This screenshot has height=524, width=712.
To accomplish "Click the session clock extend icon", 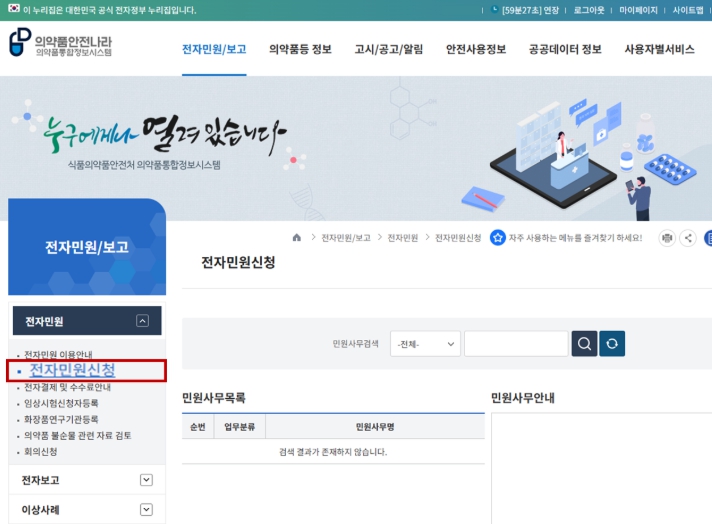I will [495, 10].
